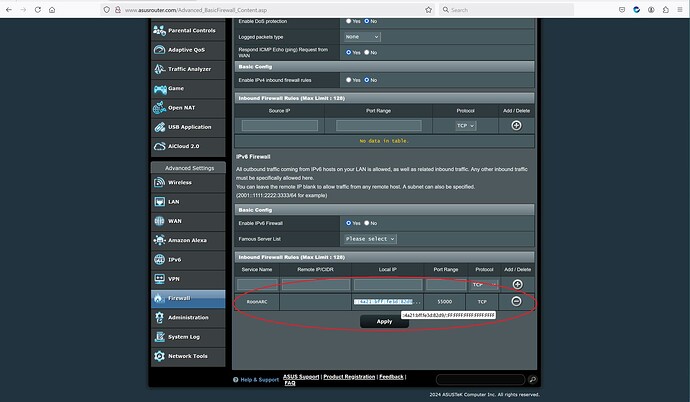Click the Remote IP/CIDR input field

[316, 285]
